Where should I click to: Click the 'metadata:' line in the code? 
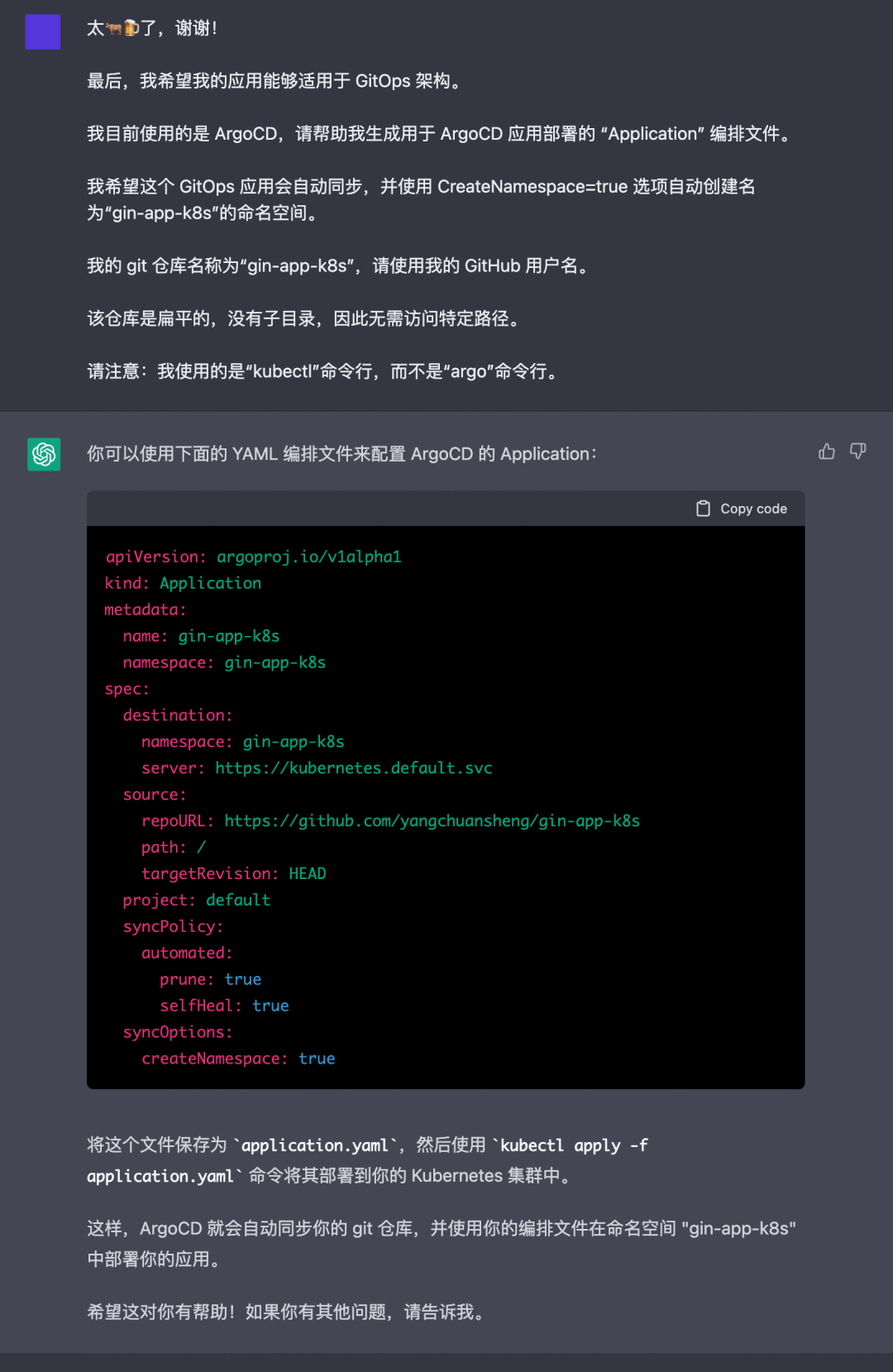tap(146, 610)
